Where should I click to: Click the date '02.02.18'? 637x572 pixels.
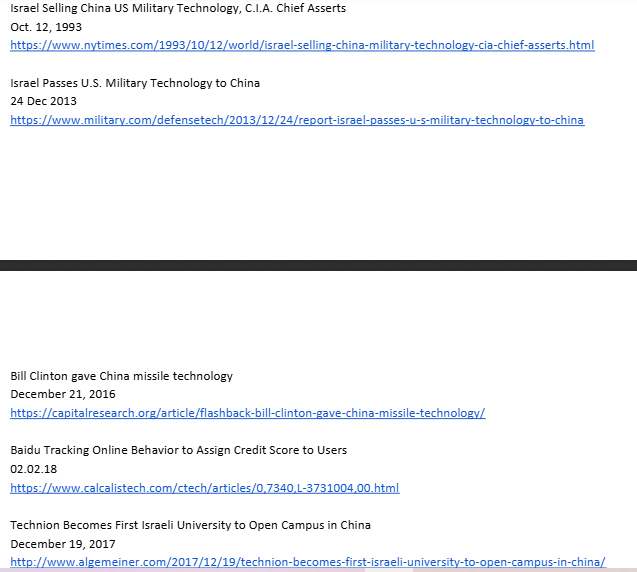(x=34, y=469)
